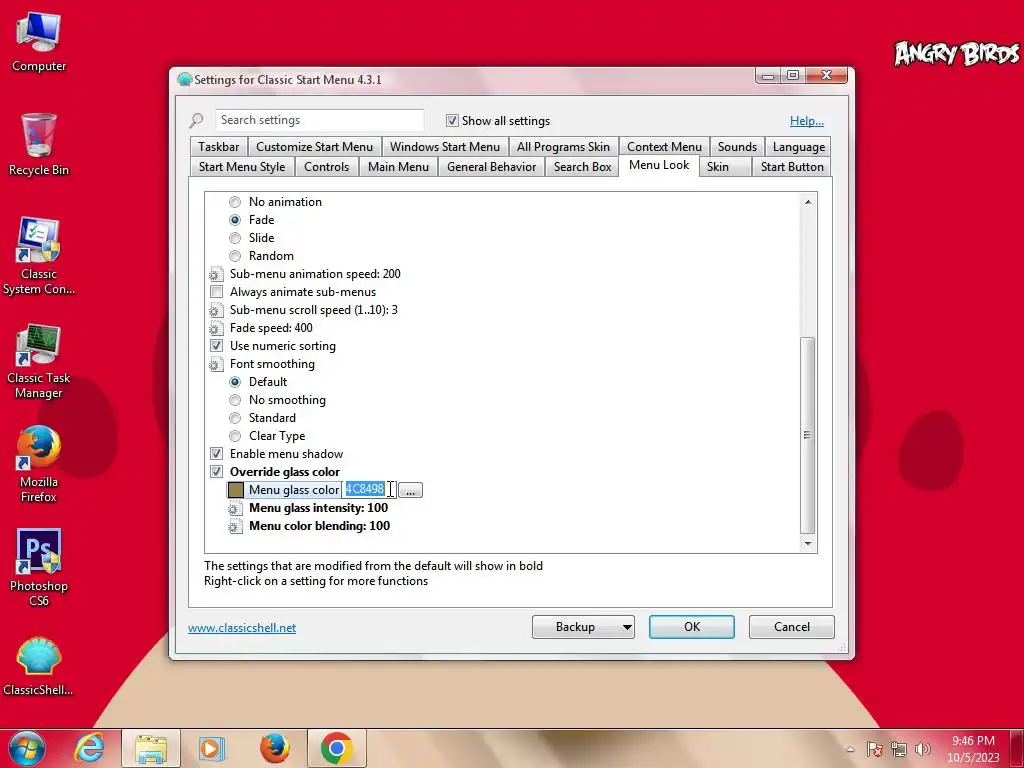Click the Classic Start Menu title icon
This screenshot has width=1024, height=768.
(185, 80)
